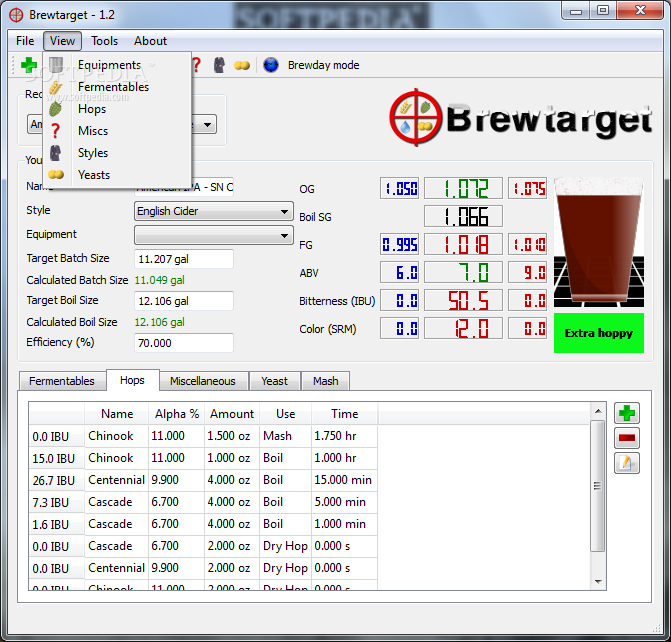Switch to the Miscellaneous tab
671x642 pixels.
pos(202,381)
